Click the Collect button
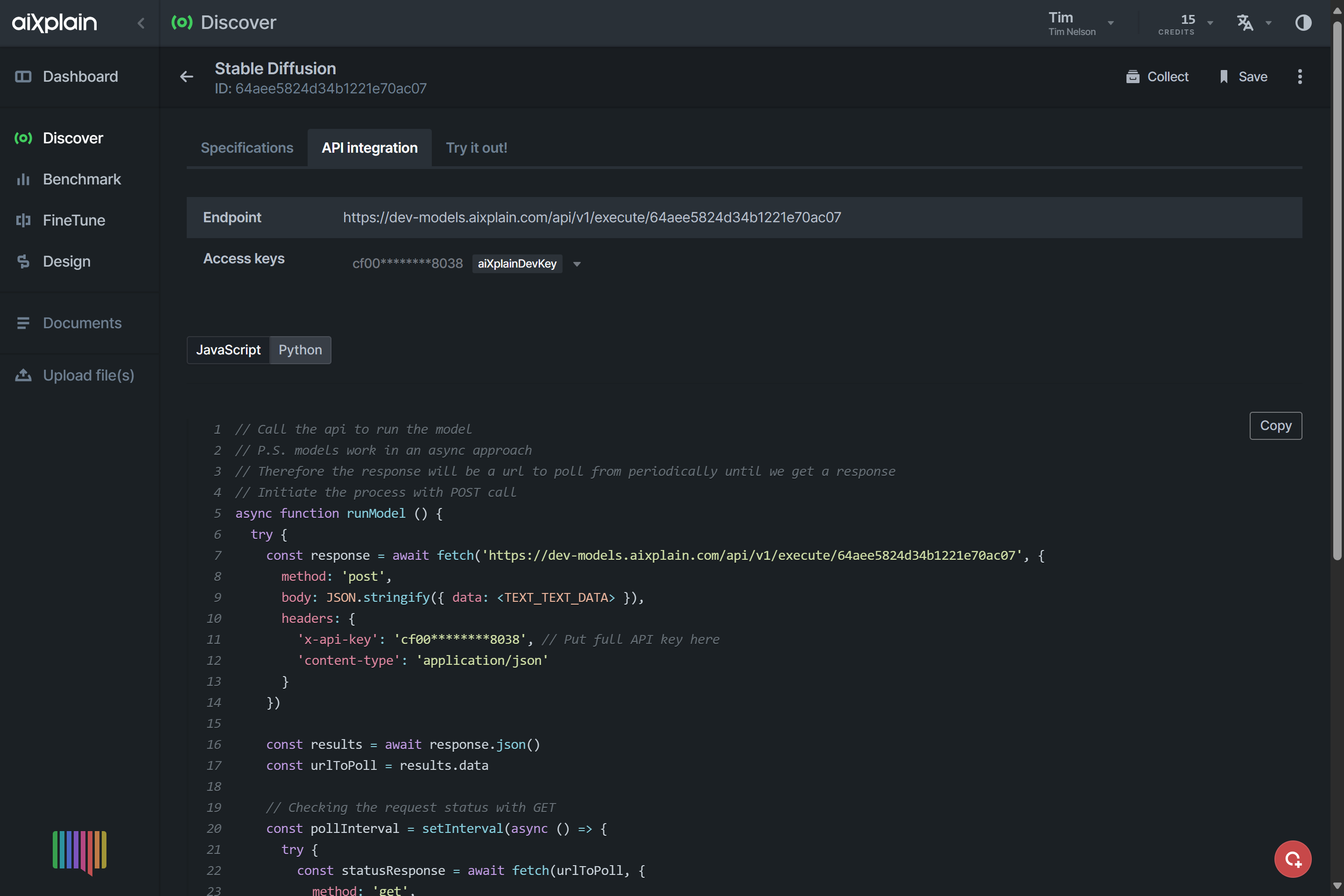This screenshot has height=896, width=1344. click(x=1157, y=77)
